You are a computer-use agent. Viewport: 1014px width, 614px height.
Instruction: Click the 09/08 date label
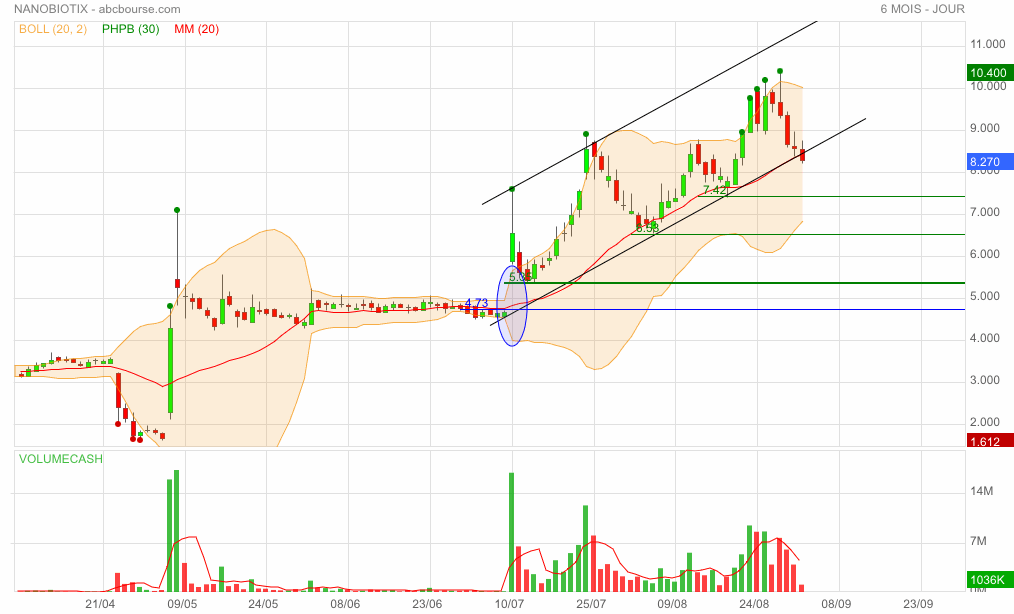pyautogui.click(x=673, y=604)
